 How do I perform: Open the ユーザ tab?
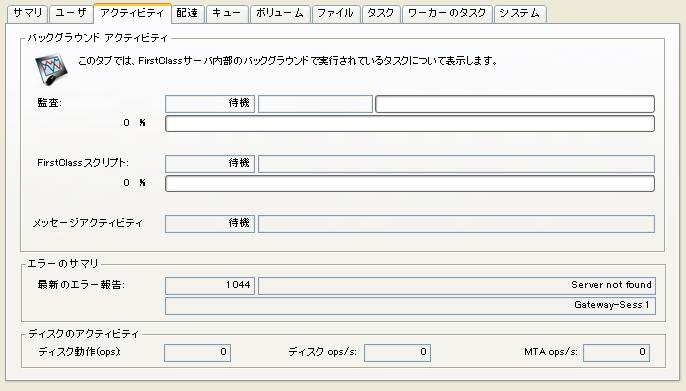click(x=71, y=14)
